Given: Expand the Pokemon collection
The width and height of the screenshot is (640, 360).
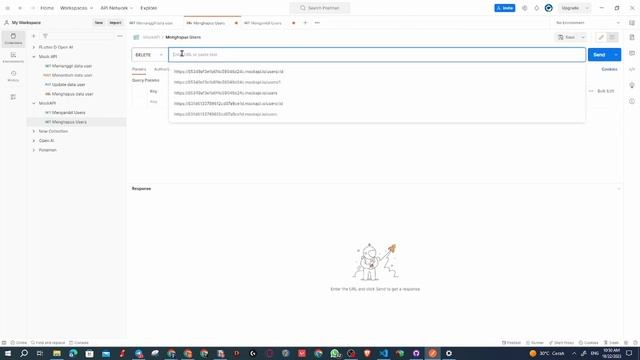Looking at the screenshot, I should (34, 150).
